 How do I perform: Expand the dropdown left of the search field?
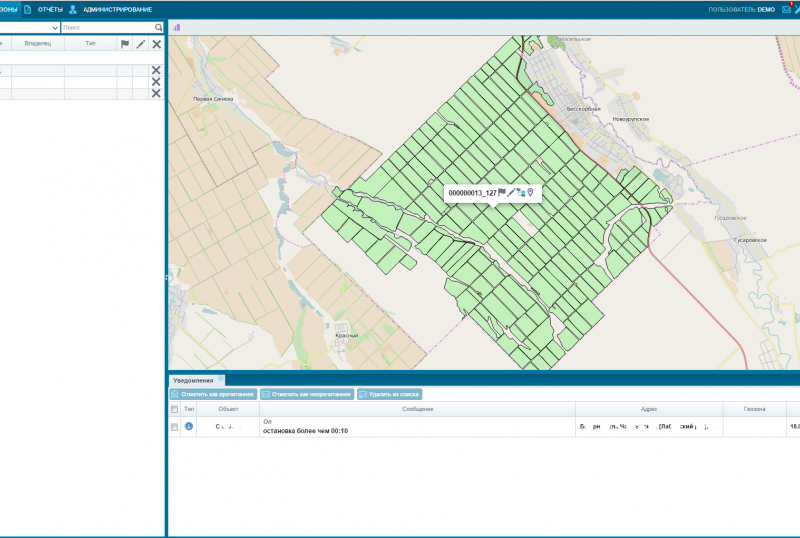point(54,28)
